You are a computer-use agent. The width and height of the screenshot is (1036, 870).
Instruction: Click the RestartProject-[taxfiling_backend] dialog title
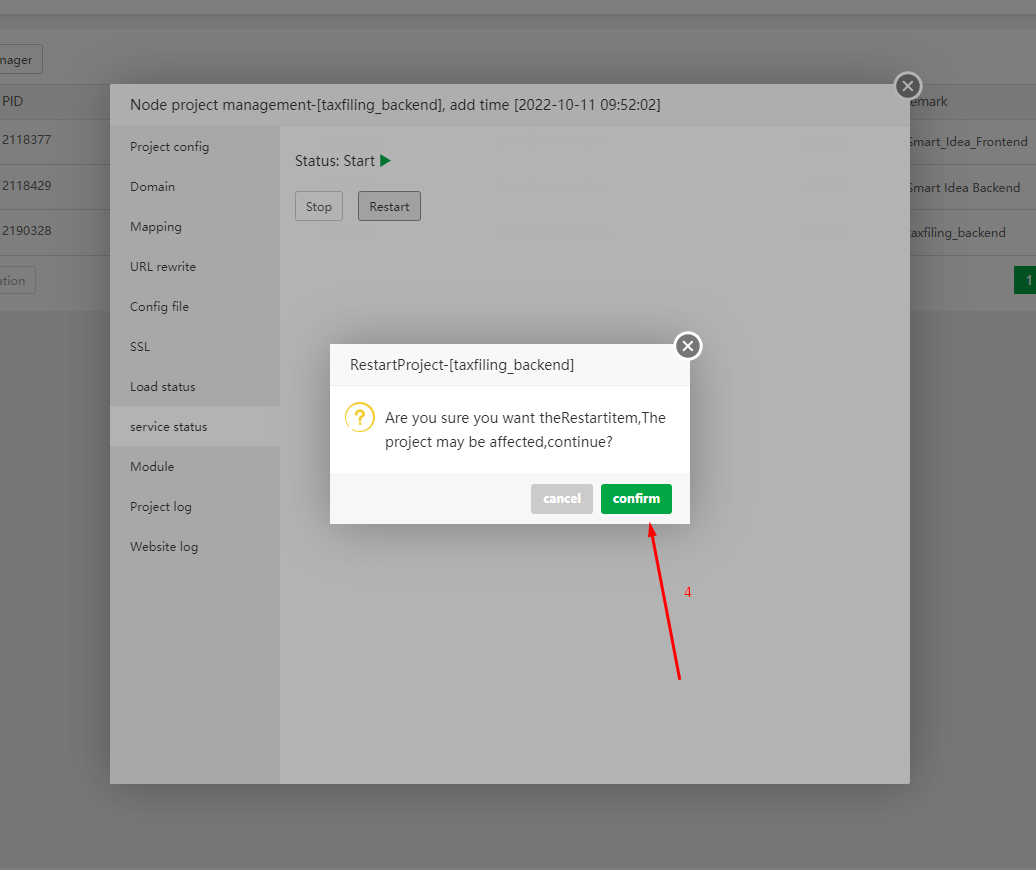tap(462, 365)
